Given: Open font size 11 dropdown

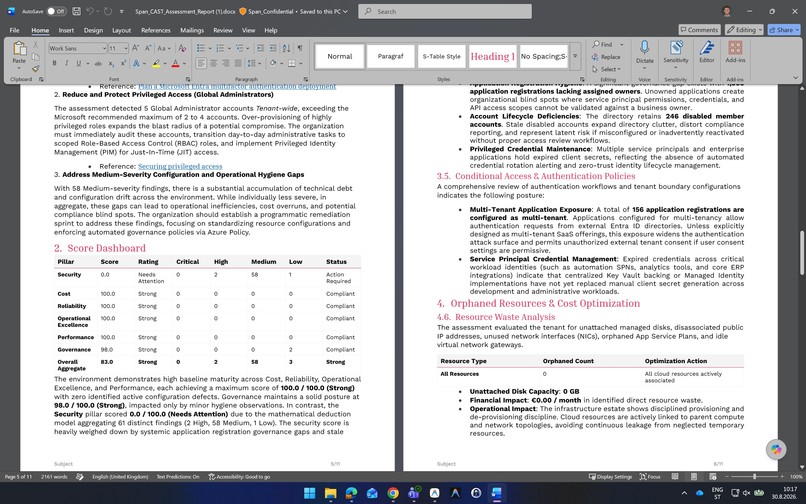Looking at the screenshot, I should coord(126,48).
